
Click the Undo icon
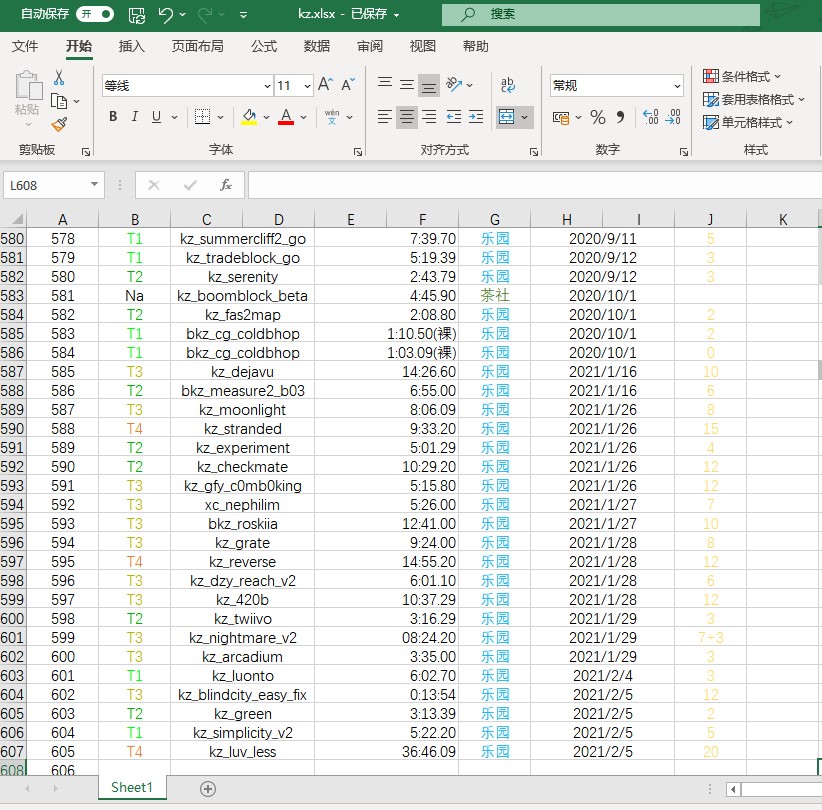tap(164, 14)
